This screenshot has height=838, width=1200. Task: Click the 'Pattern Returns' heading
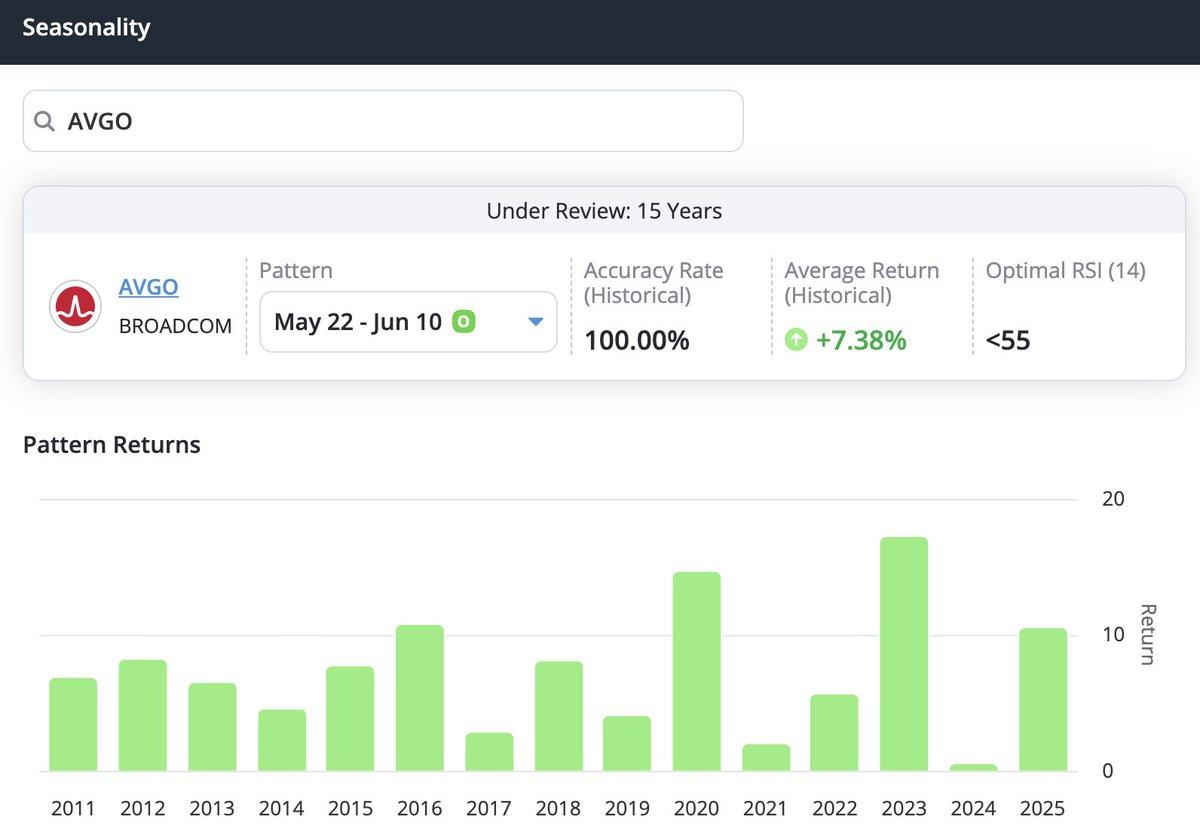tap(112, 445)
